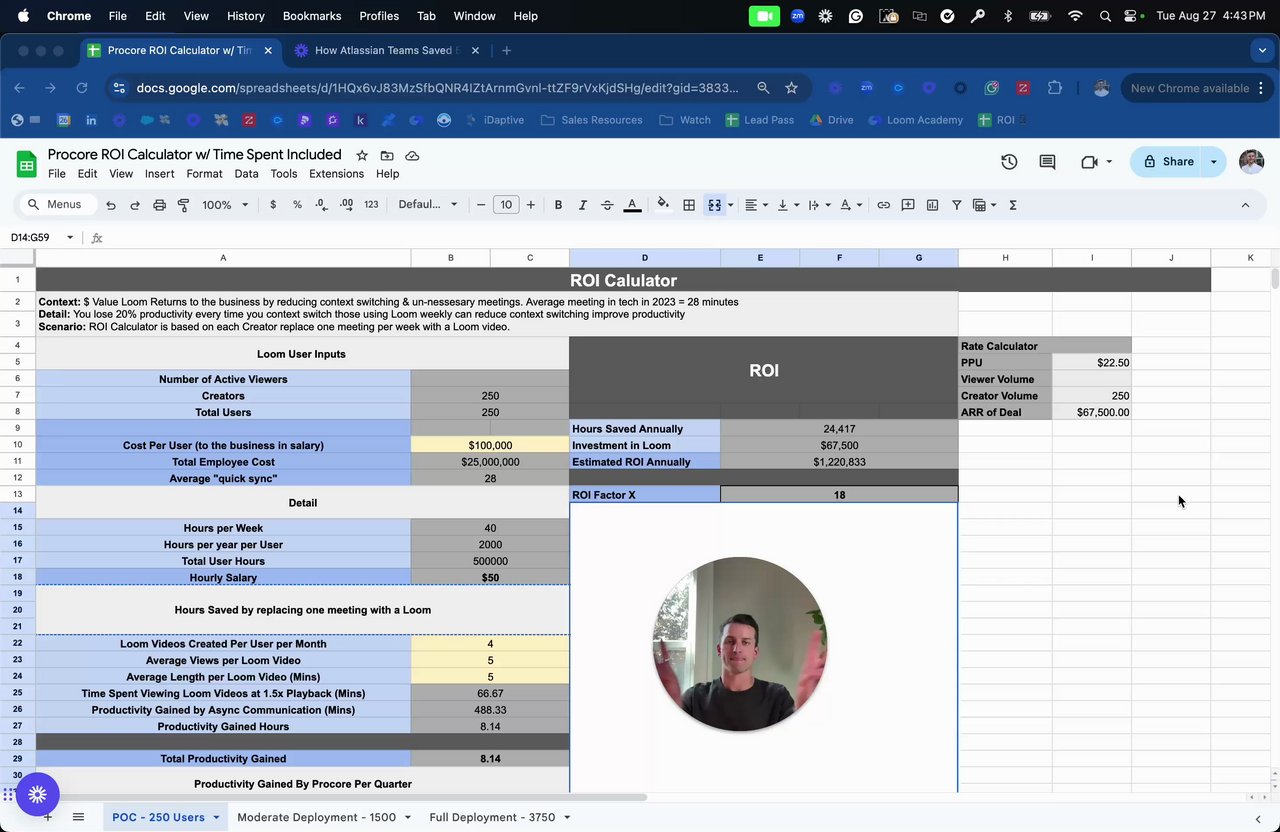
Task: Open the File menu
Action: 57,174
